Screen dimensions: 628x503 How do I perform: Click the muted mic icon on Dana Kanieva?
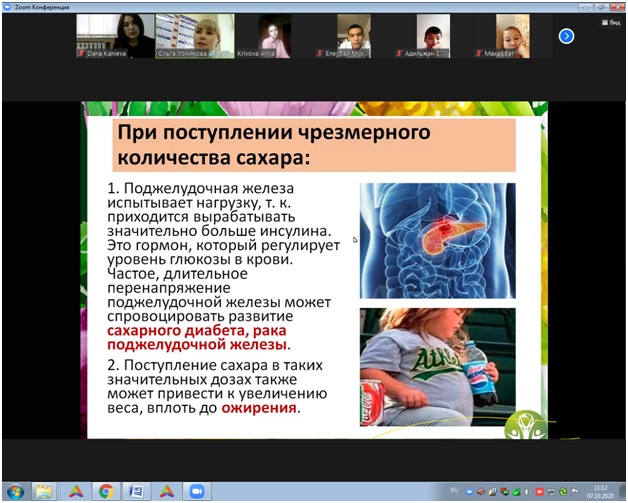82,52
